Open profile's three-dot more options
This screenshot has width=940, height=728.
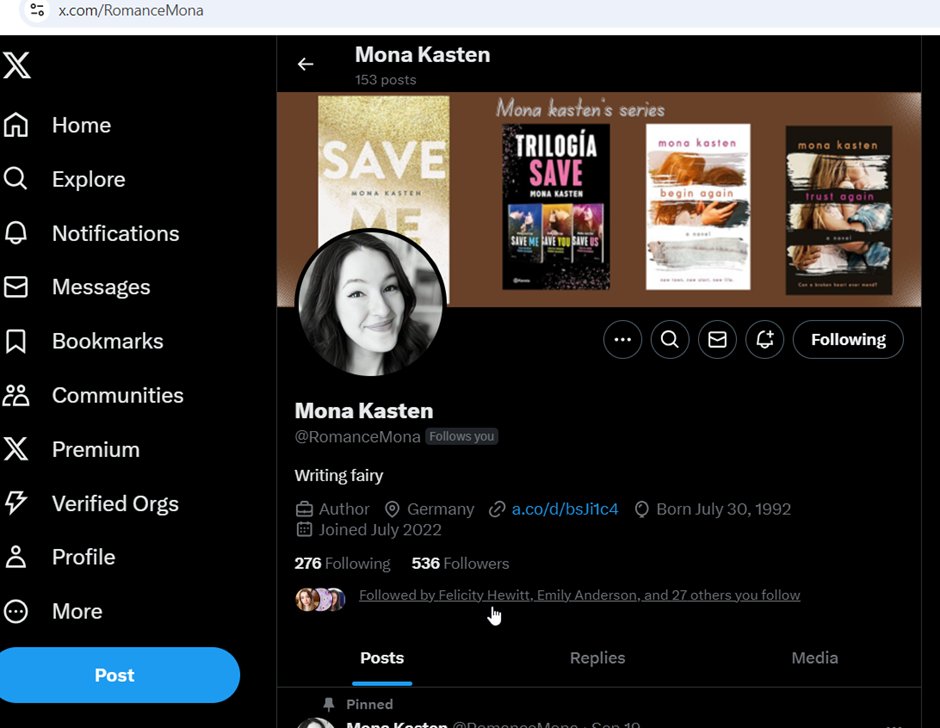click(x=622, y=339)
